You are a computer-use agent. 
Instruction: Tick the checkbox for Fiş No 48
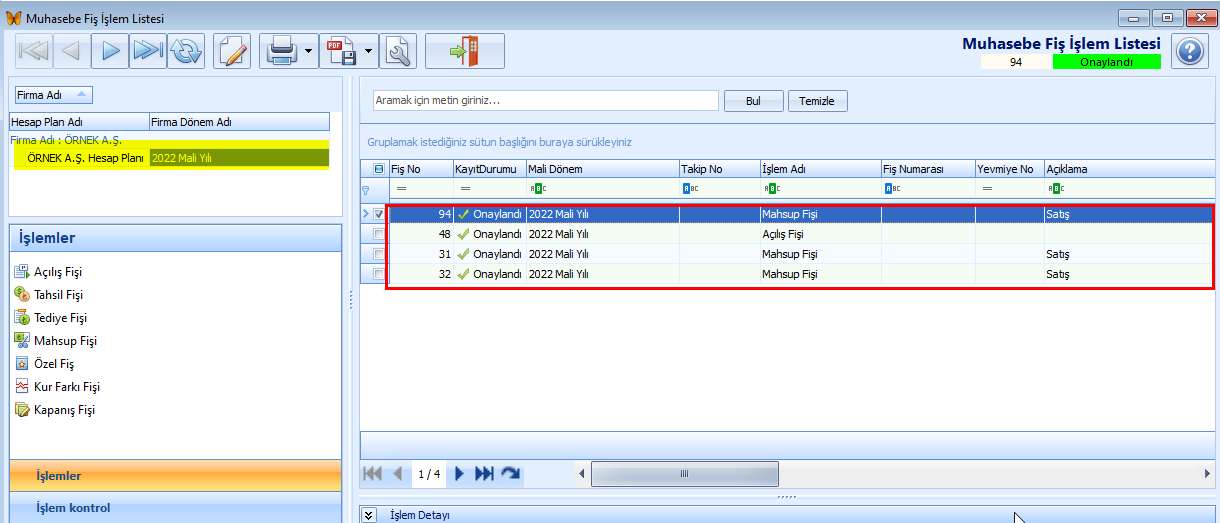[x=378, y=234]
